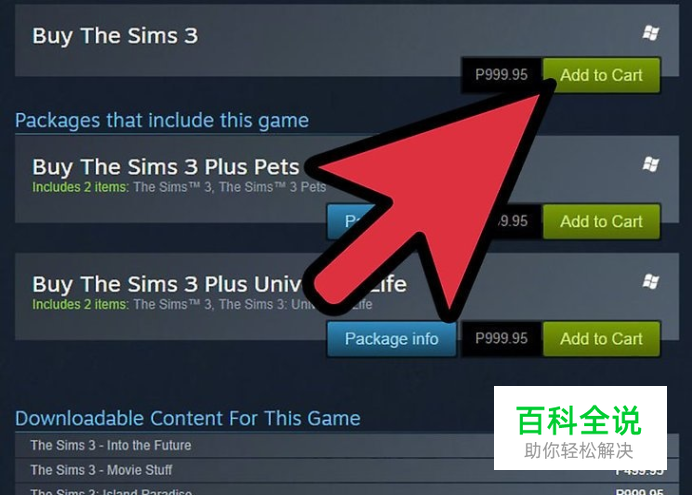
Task: Add The Sims 3 Plus University Life to cart
Action: click(x=601, y=339)
